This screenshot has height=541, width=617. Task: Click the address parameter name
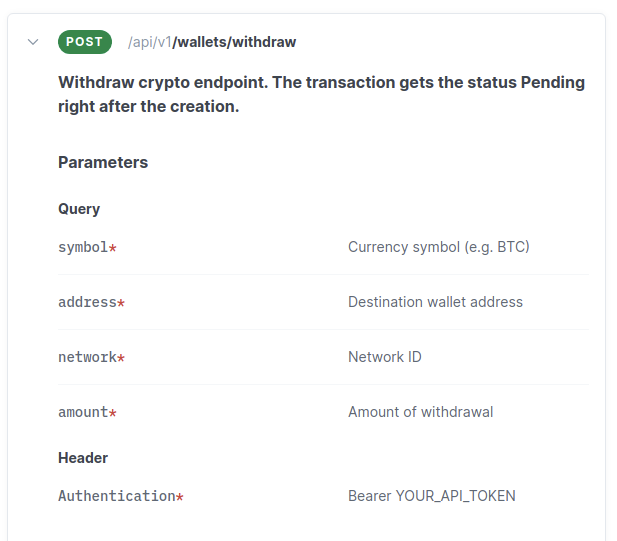(87, 302)
